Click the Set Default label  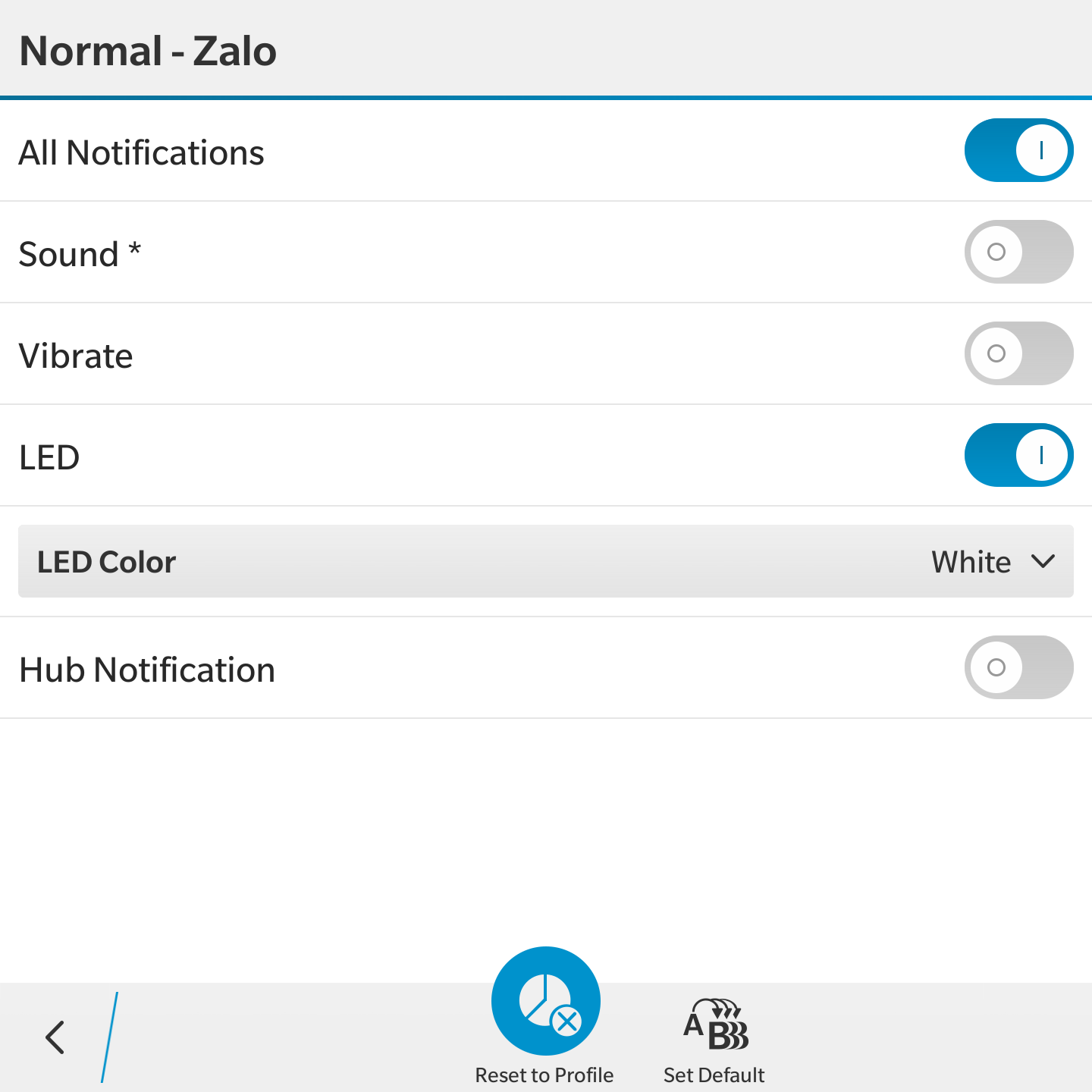tap(714, 1075)
